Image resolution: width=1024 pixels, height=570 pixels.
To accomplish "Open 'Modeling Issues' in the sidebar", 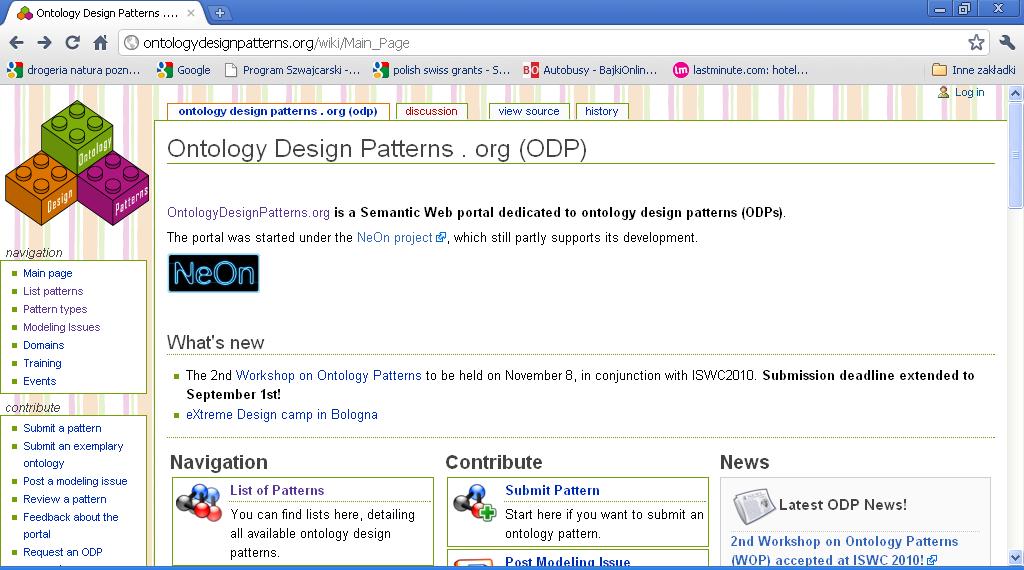I will [x=61, y=327].
